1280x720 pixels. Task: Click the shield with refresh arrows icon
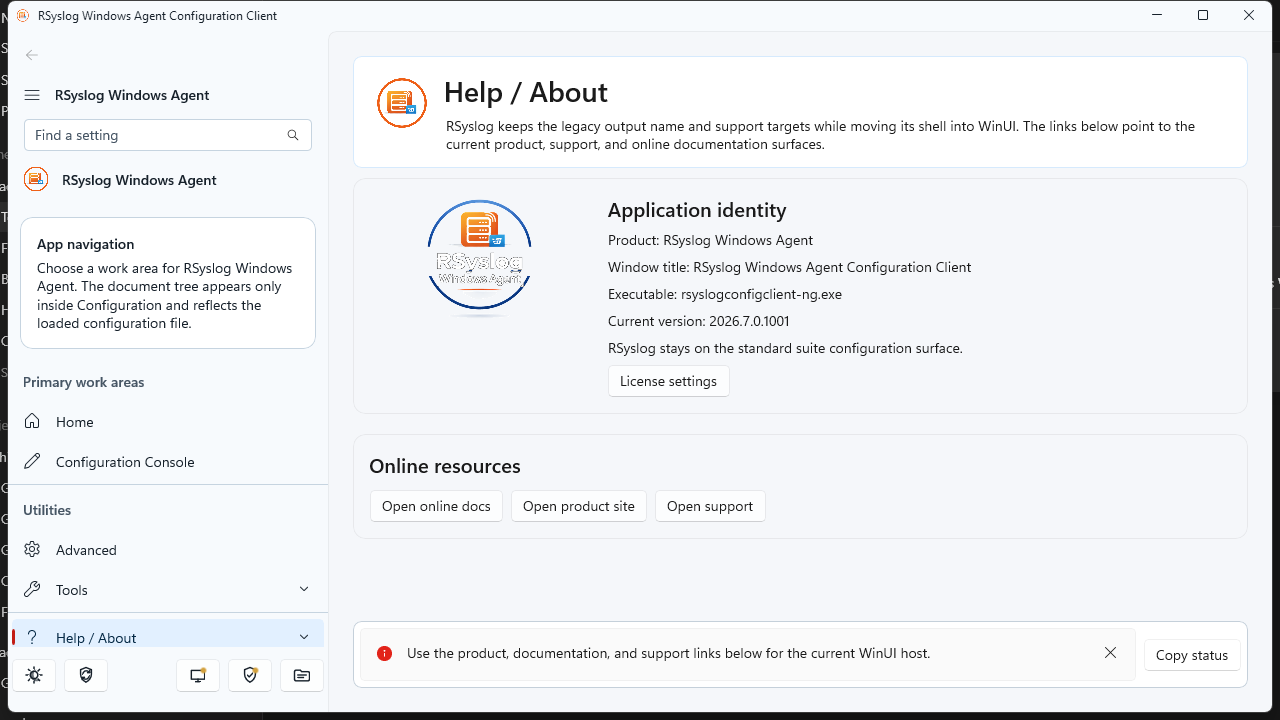point(86,675)
